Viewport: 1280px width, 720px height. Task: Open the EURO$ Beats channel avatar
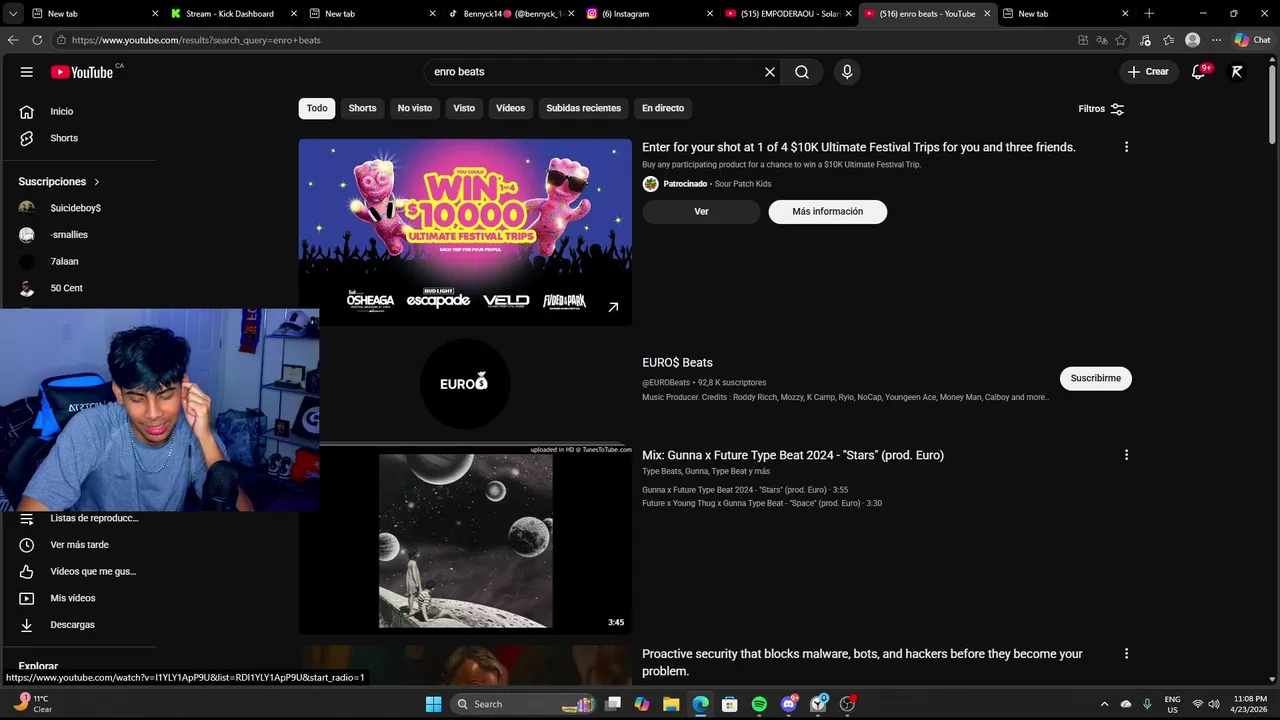(x=465, y=384)
